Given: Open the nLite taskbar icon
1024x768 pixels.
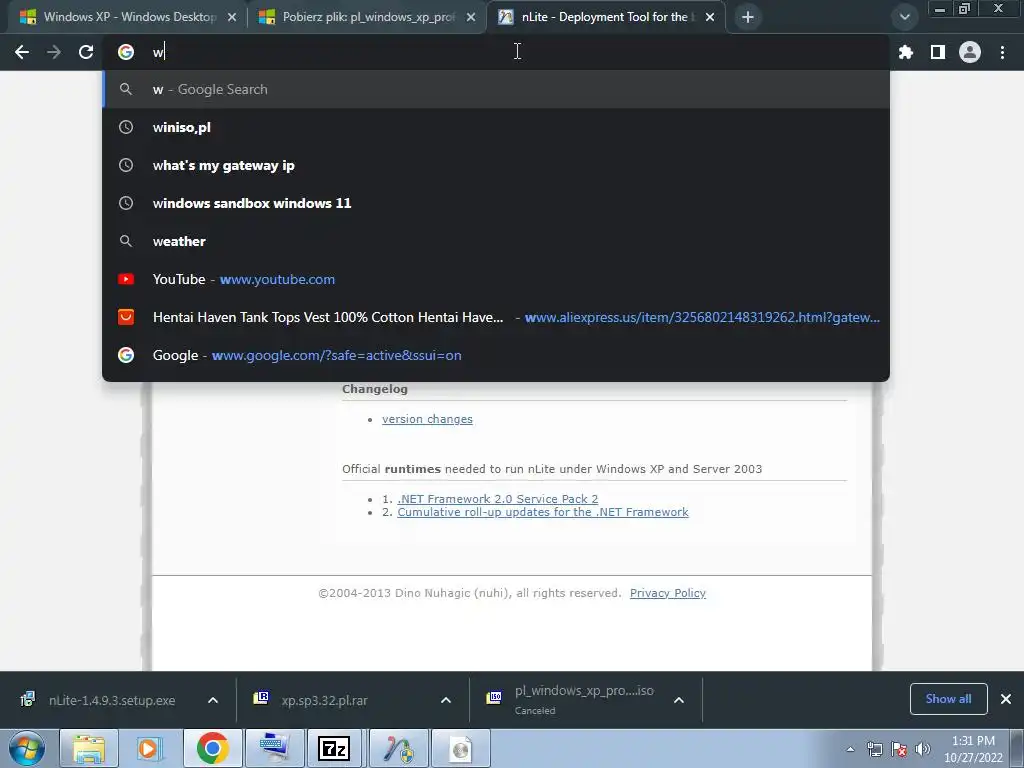Looking at the screenshot, I should [397, 748].
